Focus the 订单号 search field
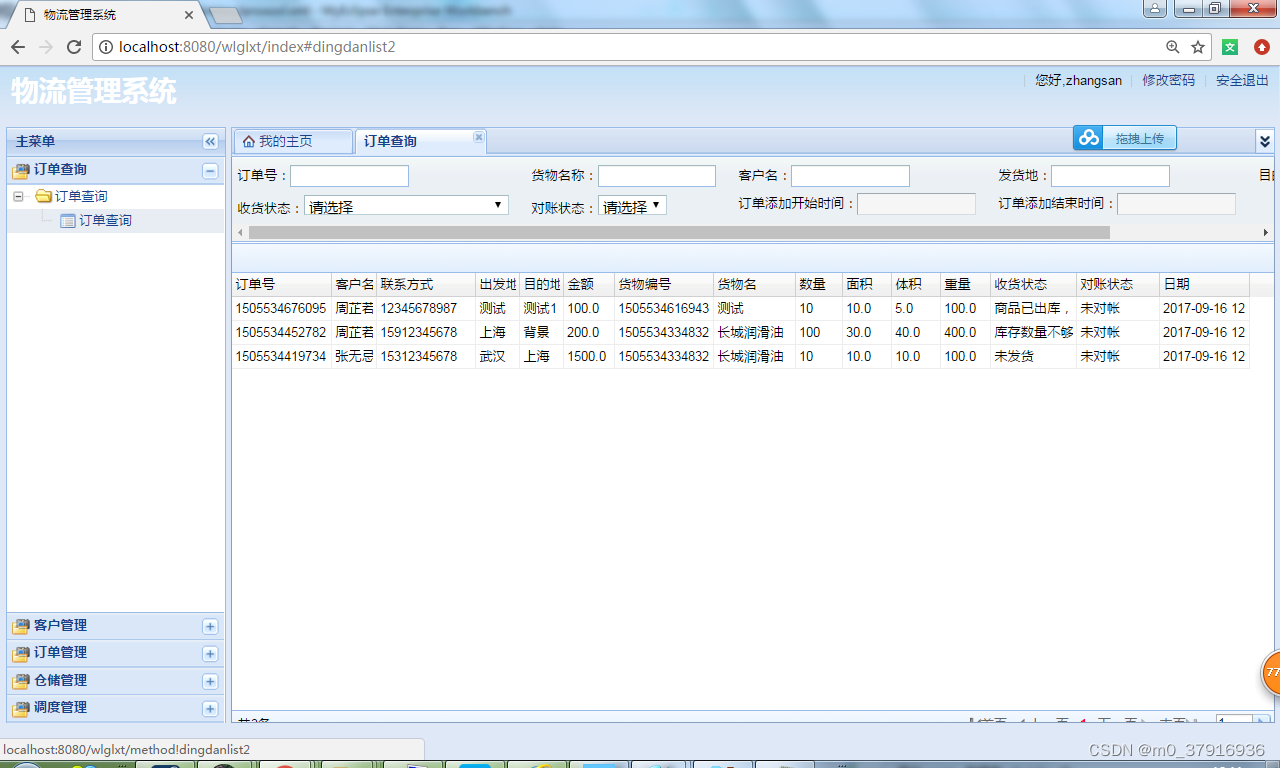1280x768 pixels. tap(350, 176)
